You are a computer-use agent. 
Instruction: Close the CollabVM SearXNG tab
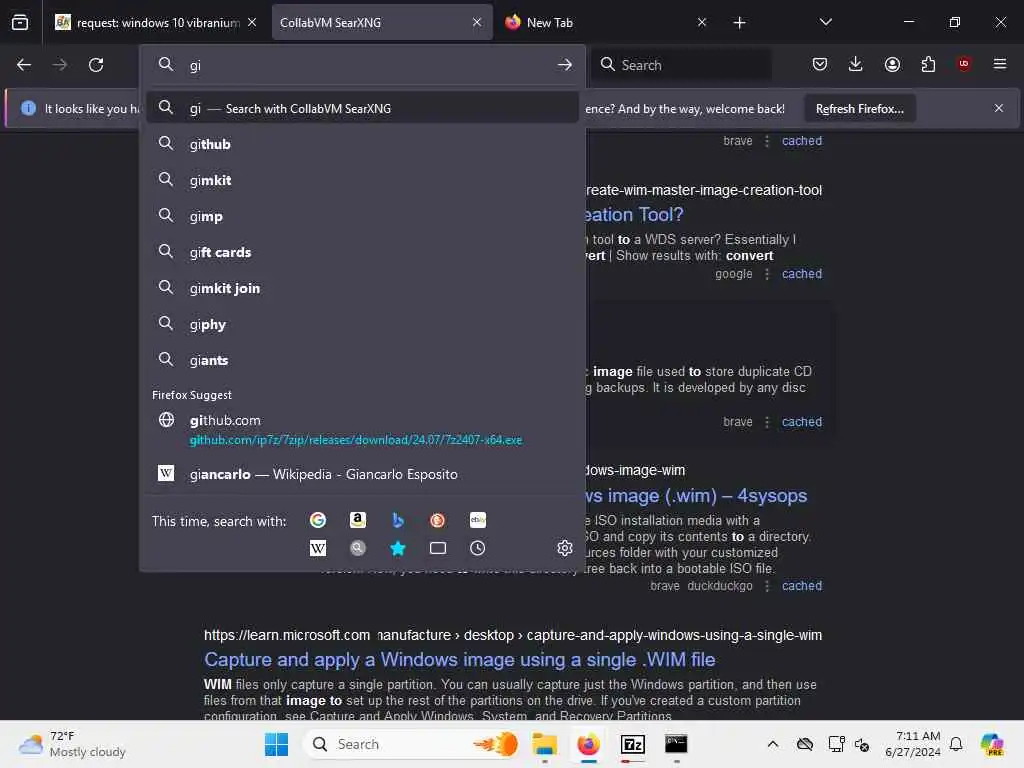coord(477,22)
